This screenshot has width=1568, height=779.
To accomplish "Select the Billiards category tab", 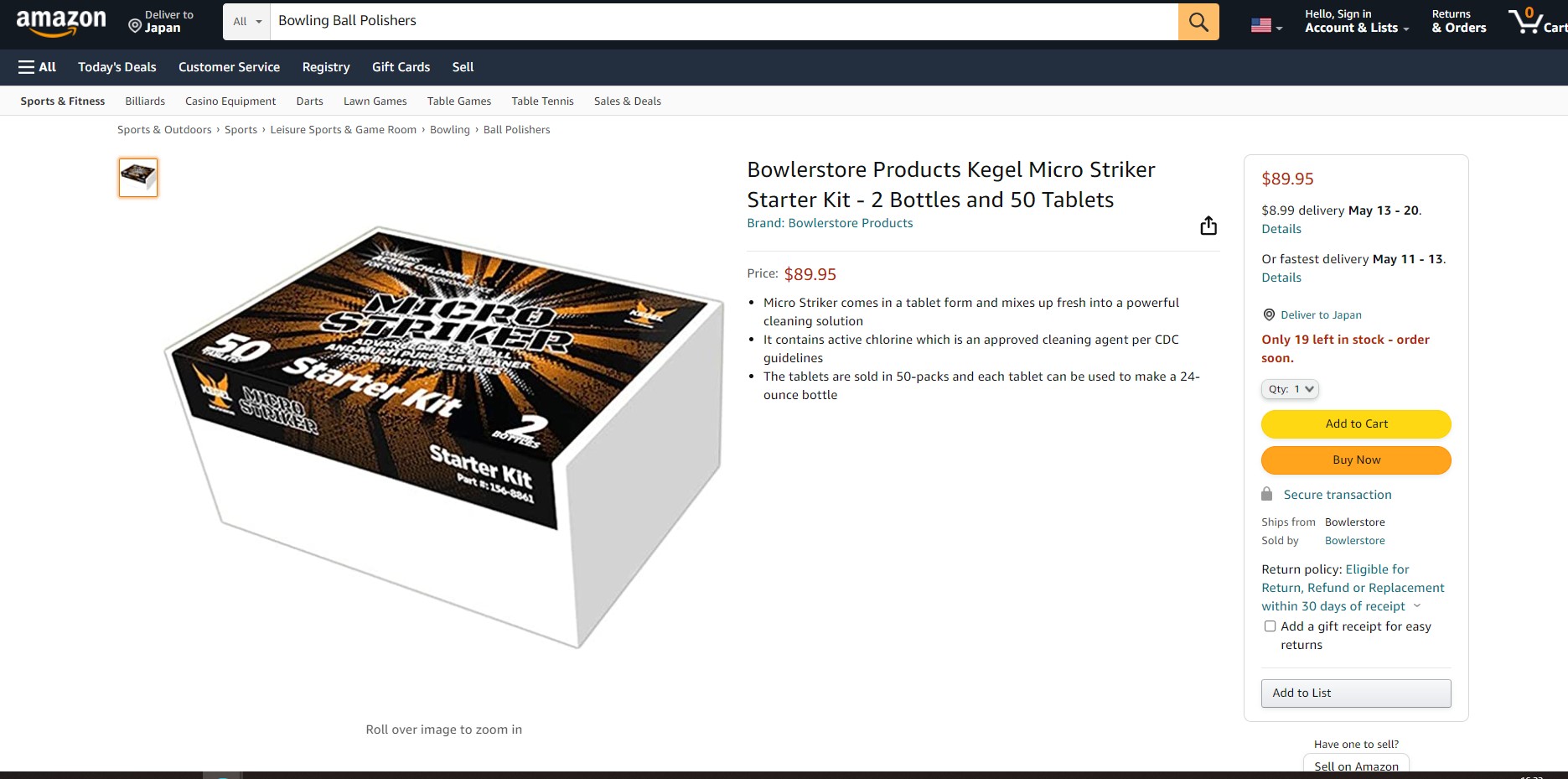I will pyautogui.click(x=145, y=101).
